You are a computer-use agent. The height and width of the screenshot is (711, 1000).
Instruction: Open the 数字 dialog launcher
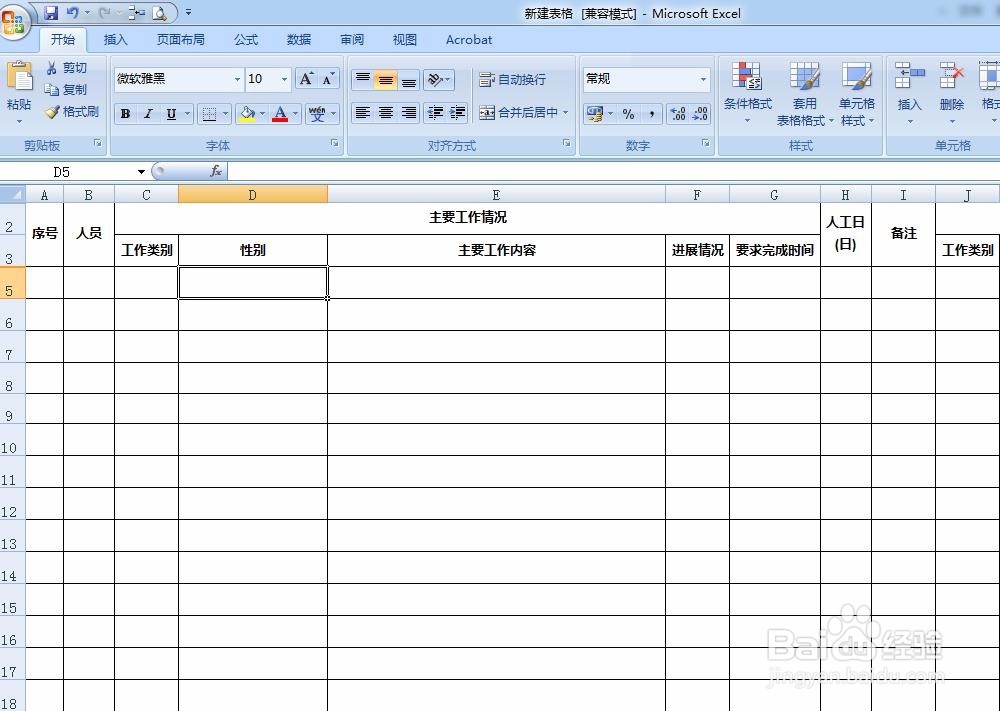pos(706,143)
